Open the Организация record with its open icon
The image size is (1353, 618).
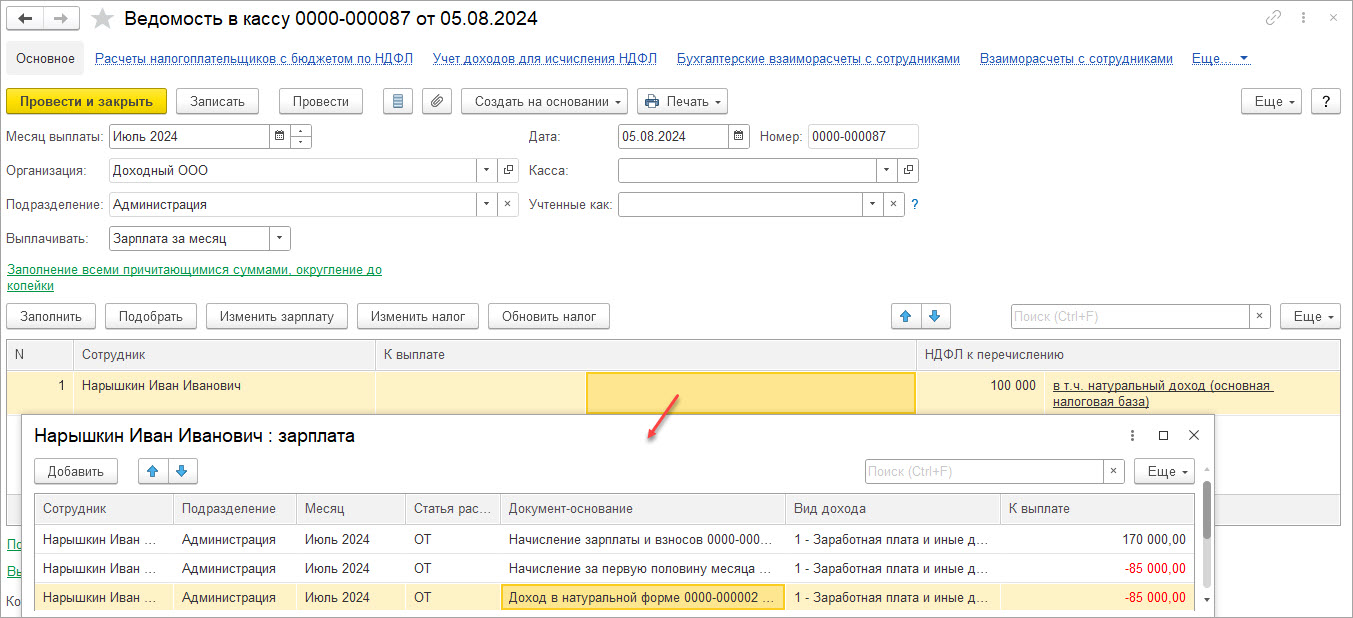(x=508, y=170)
